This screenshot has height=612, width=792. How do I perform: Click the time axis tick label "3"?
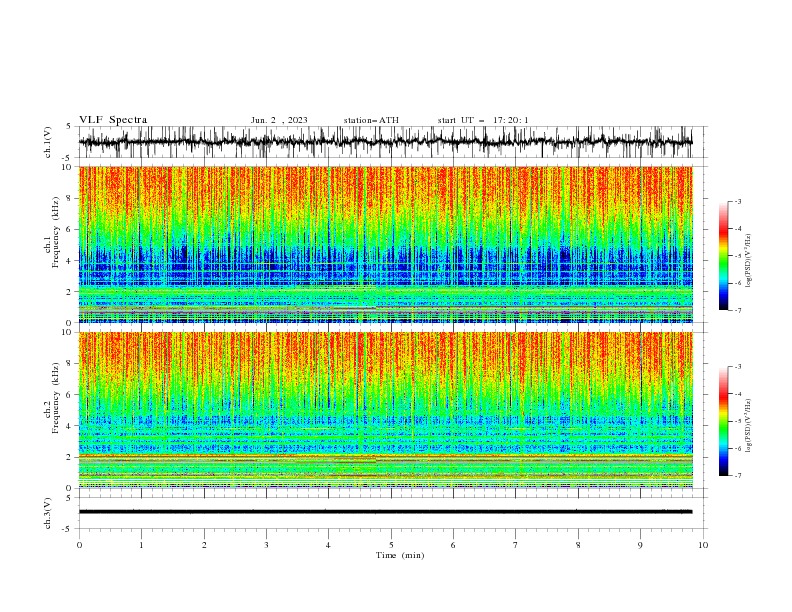coord(266,545)
